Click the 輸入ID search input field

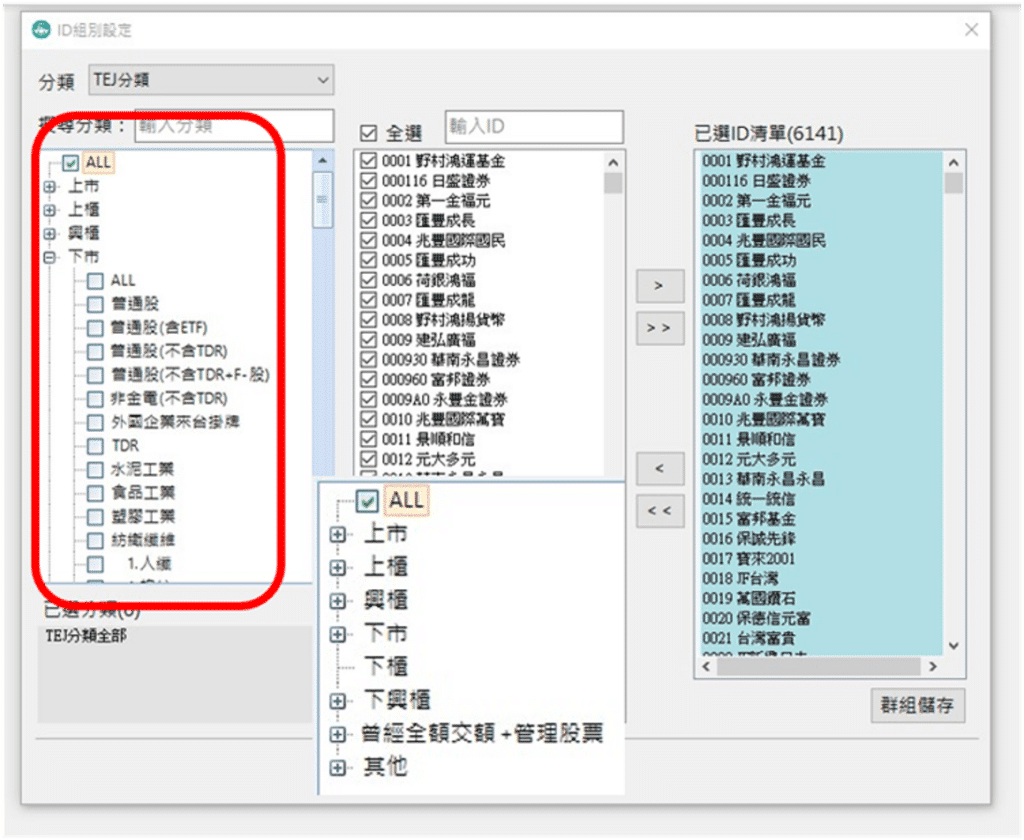[534, 126]
